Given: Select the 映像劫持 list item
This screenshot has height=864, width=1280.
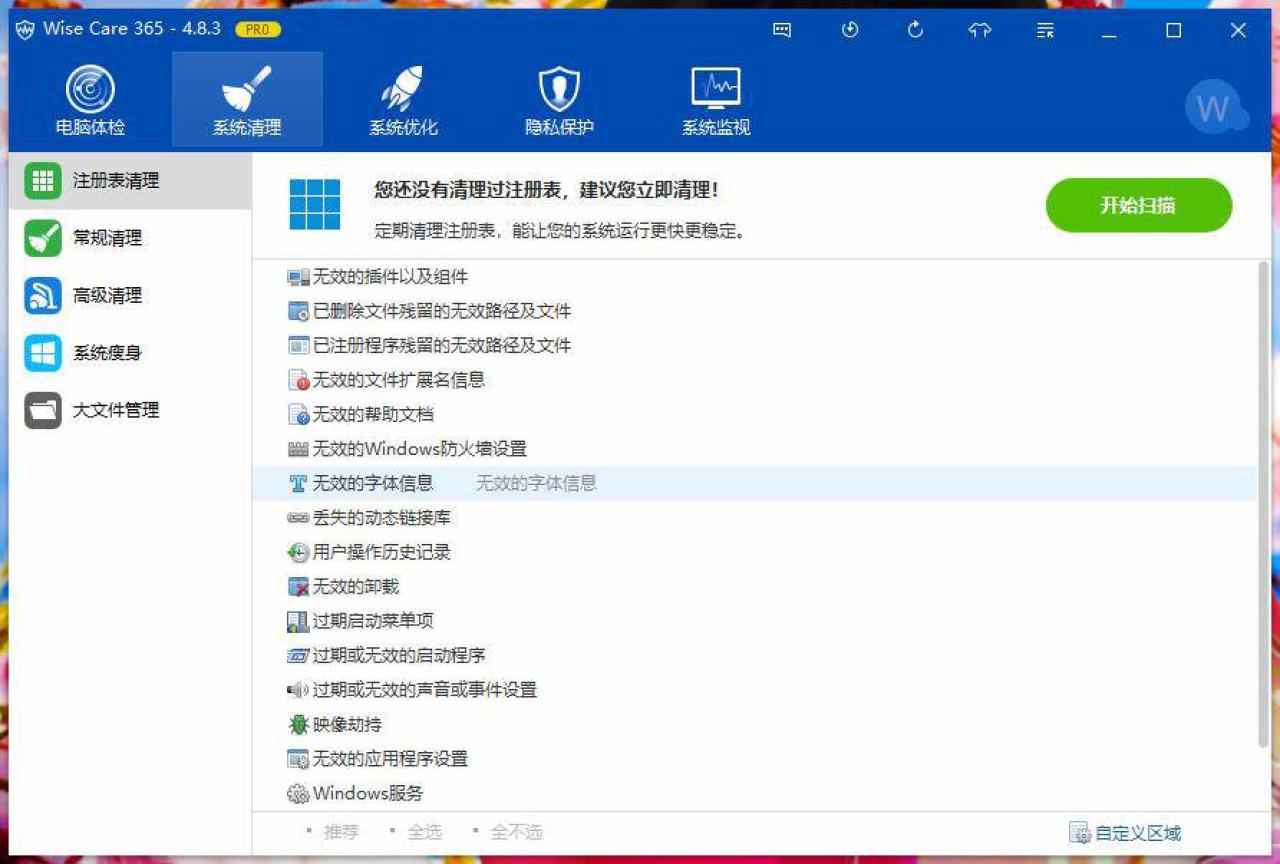Looking at the screenshot, I should pyautogui.click(x=346, y=724).
